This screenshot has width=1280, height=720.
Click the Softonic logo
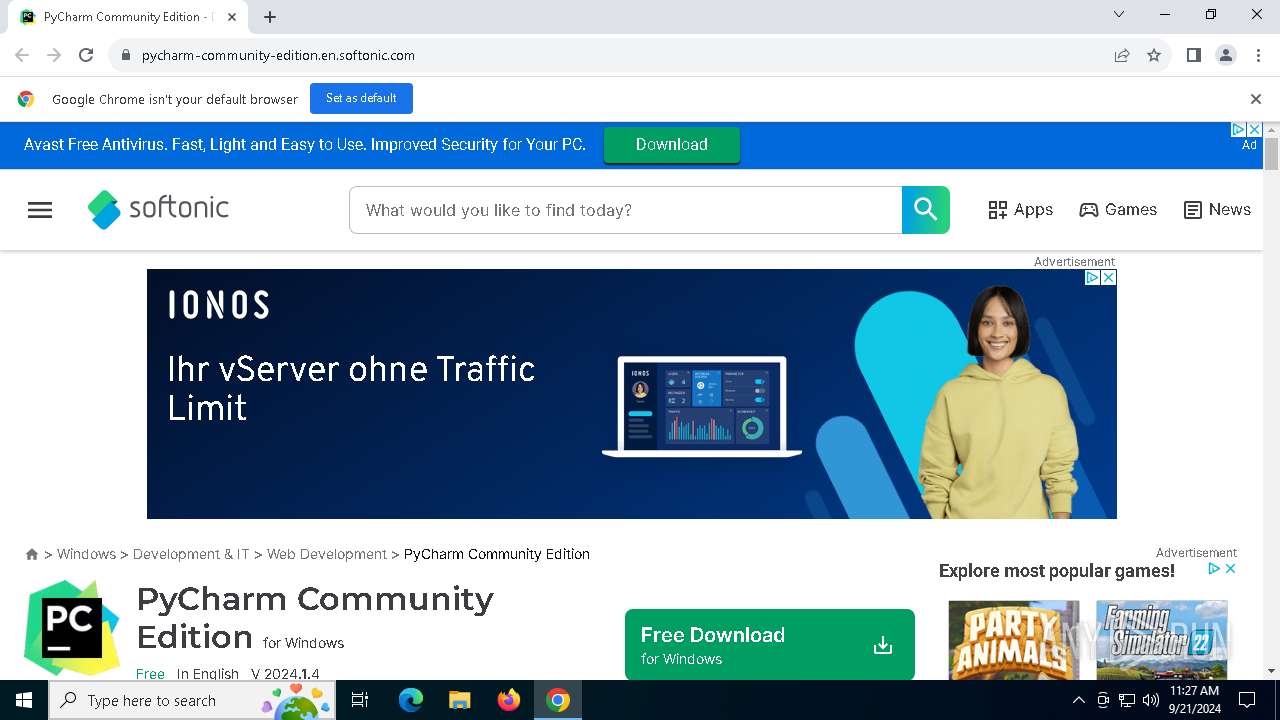tap(158, 209)
